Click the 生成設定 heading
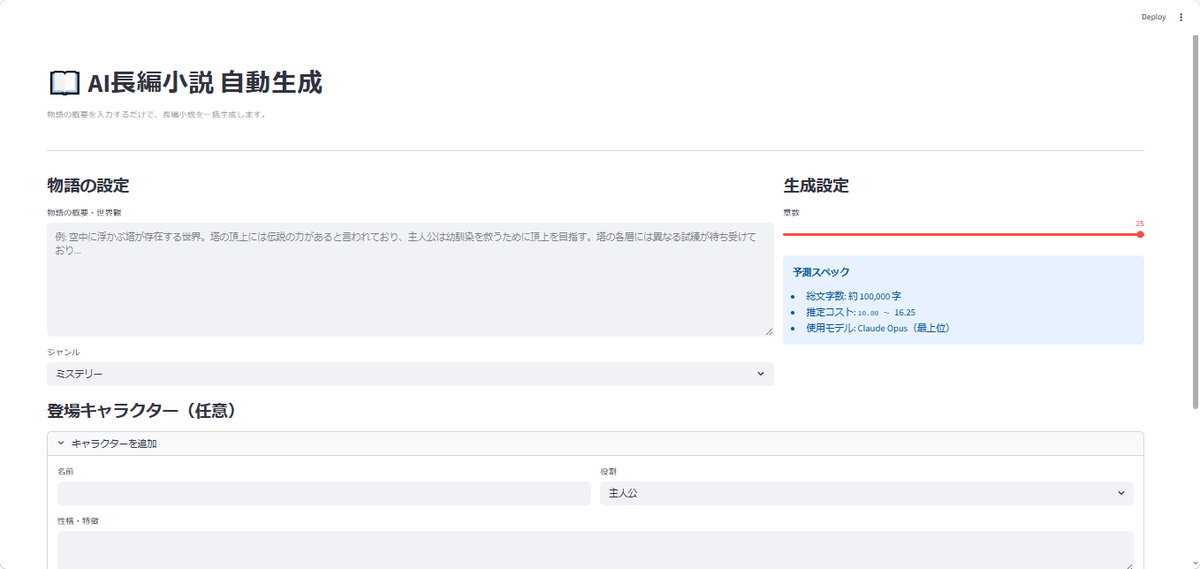1200x569 pixels. [x=816, y=185]
